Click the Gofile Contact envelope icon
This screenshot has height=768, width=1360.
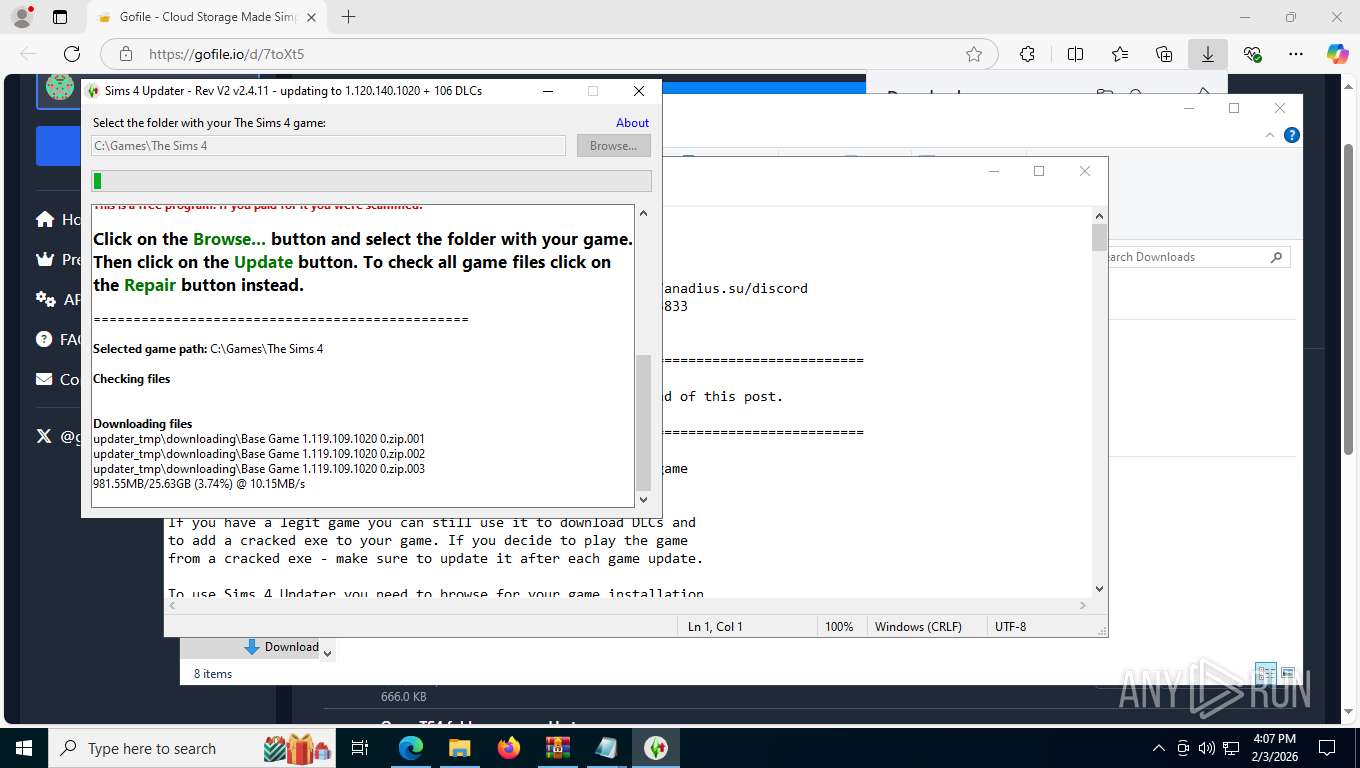click(x=44, y=379)
